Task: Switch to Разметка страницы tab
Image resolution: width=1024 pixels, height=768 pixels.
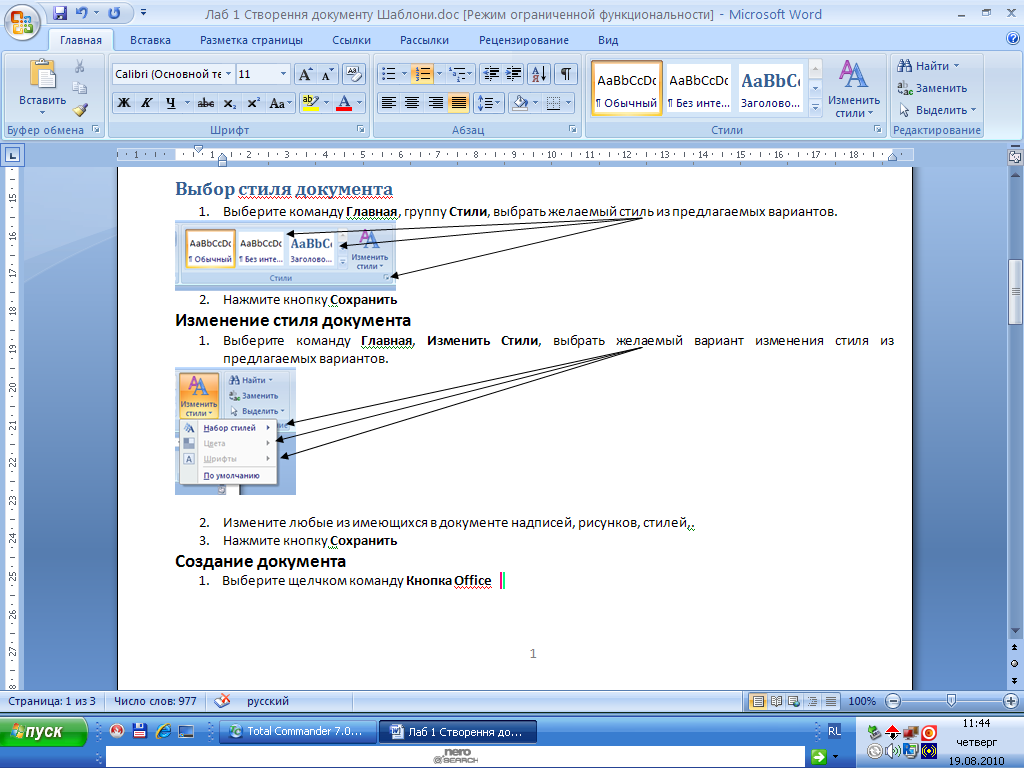Action: coord(251,40)
